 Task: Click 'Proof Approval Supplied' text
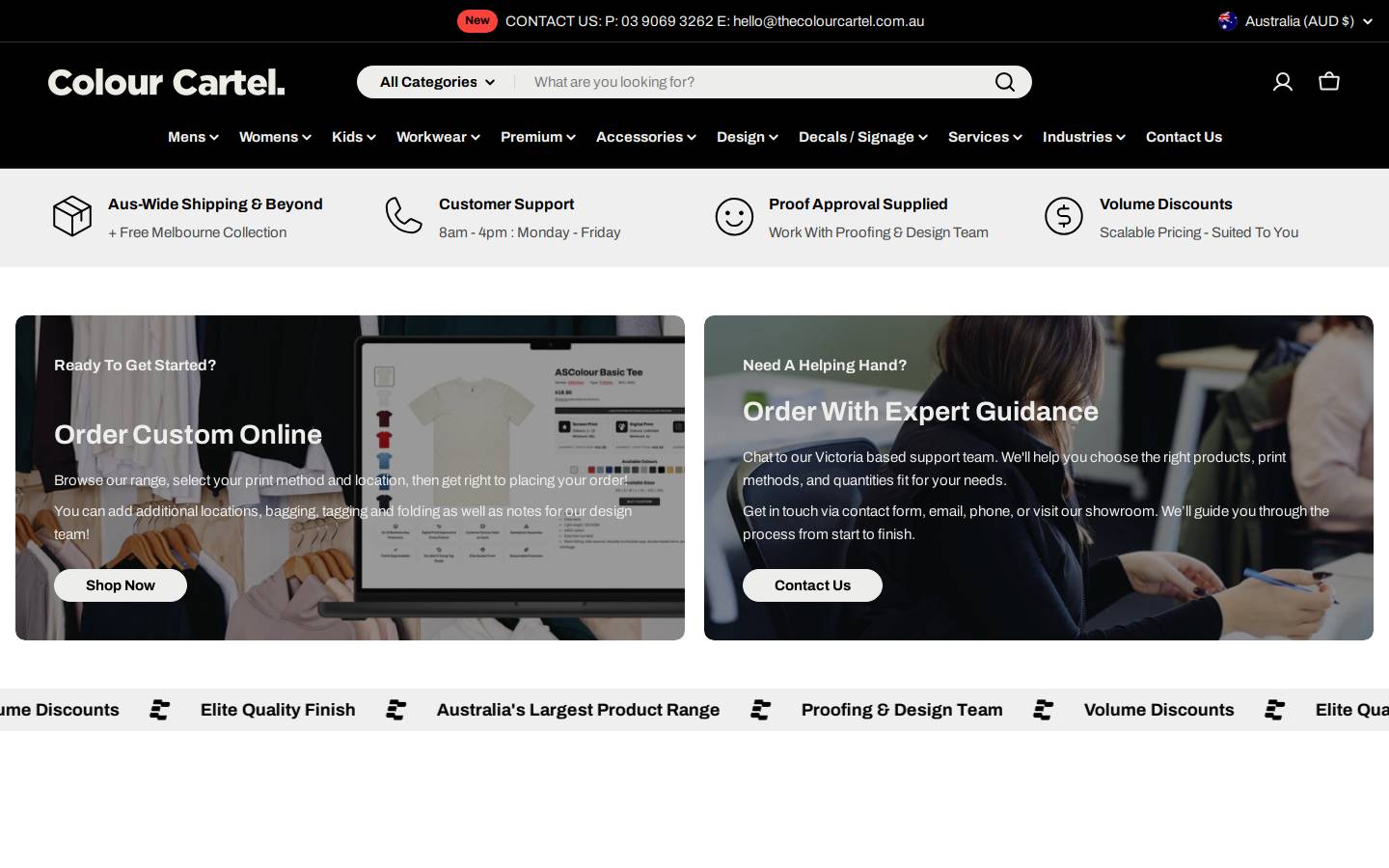pyautogui.click(x=858, y=204)
